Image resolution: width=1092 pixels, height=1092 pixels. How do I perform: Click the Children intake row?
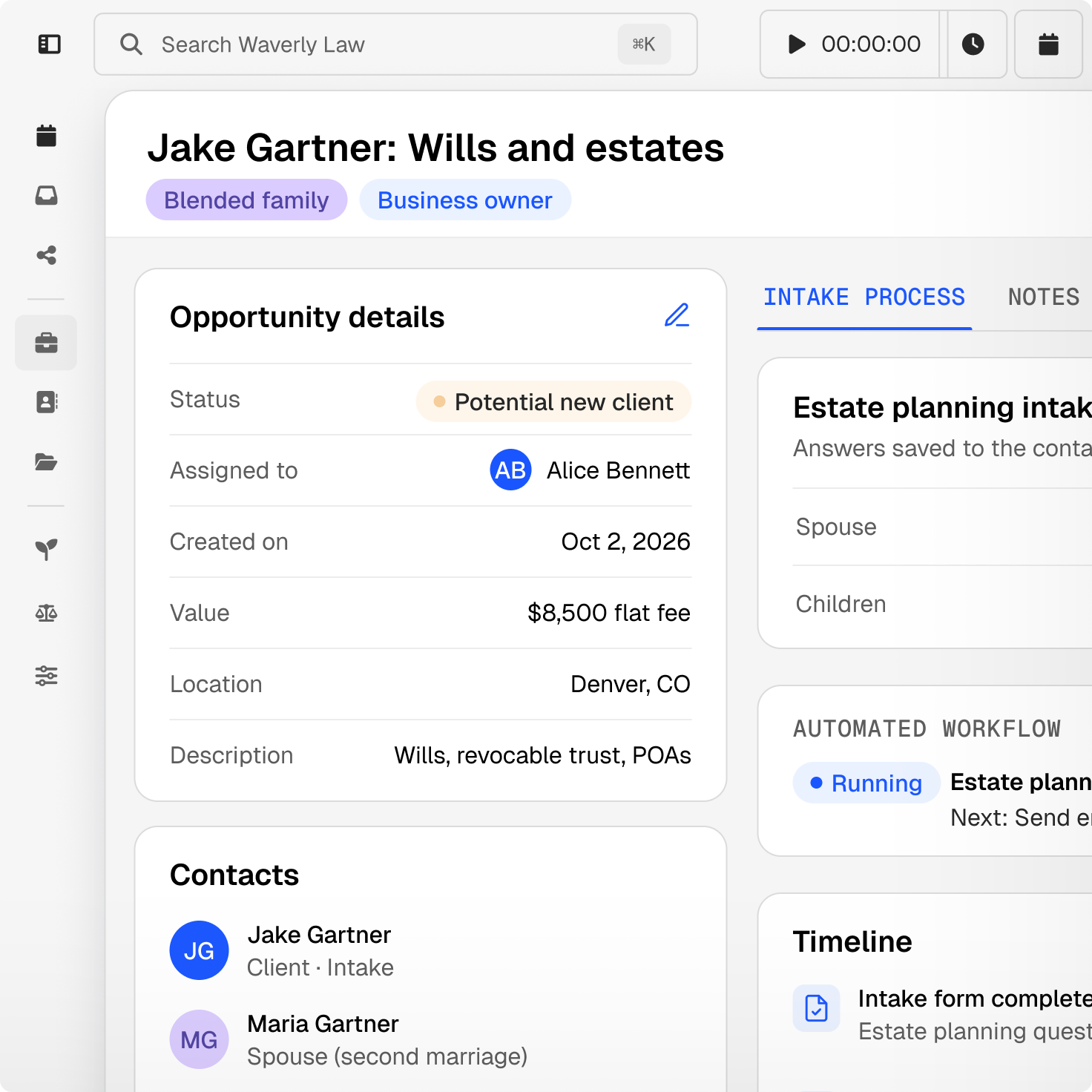[942, 604]
